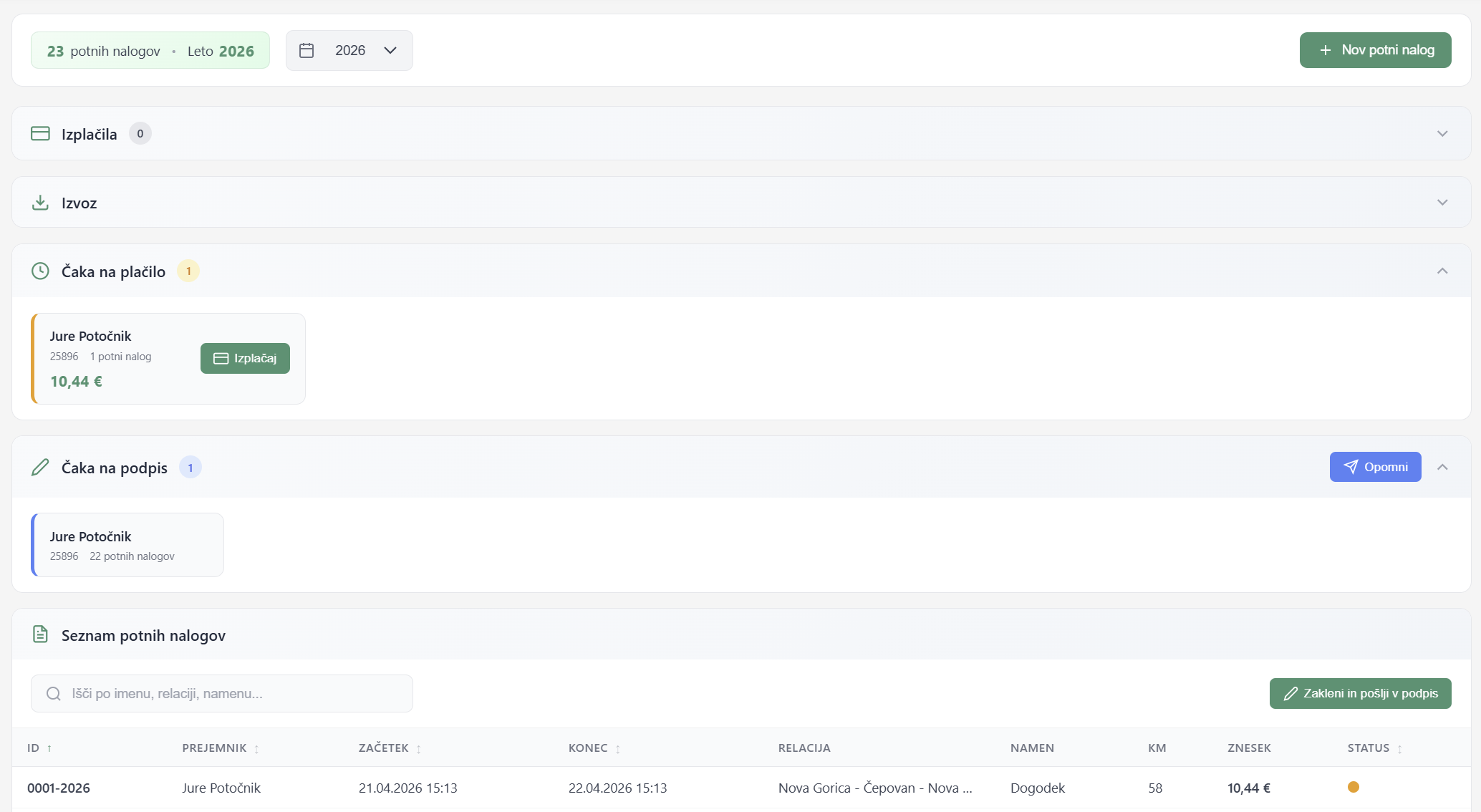Click the table amount 10,44 € in Znesek column
This screenshot has height=812, width=1481.
pos(1249,788)
